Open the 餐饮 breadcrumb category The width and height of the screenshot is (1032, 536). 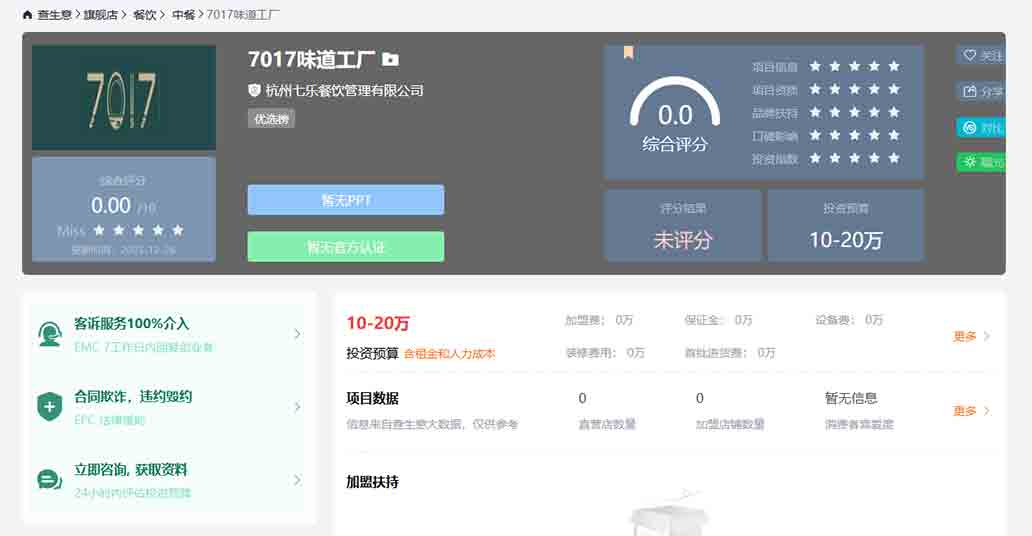tap(144, 15)
